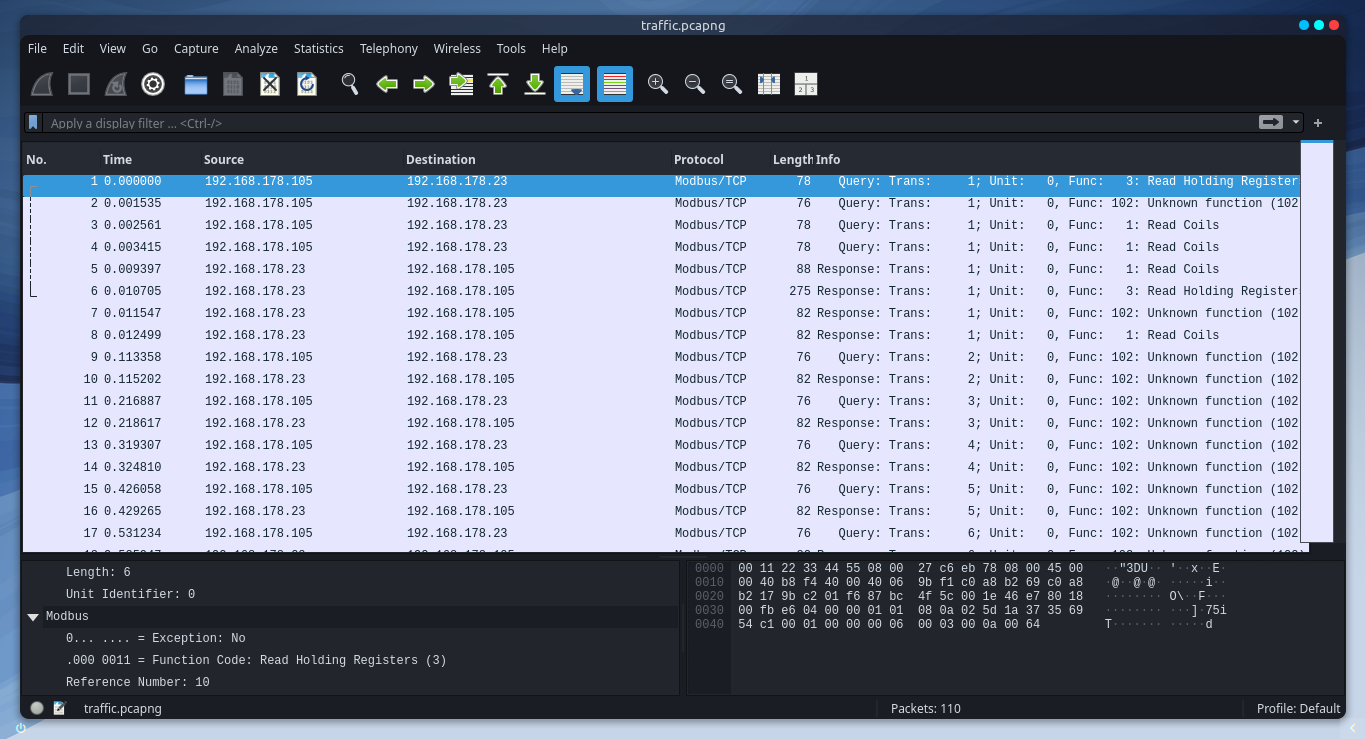
Task: Reload the current capture file
Action: [307, 85]
